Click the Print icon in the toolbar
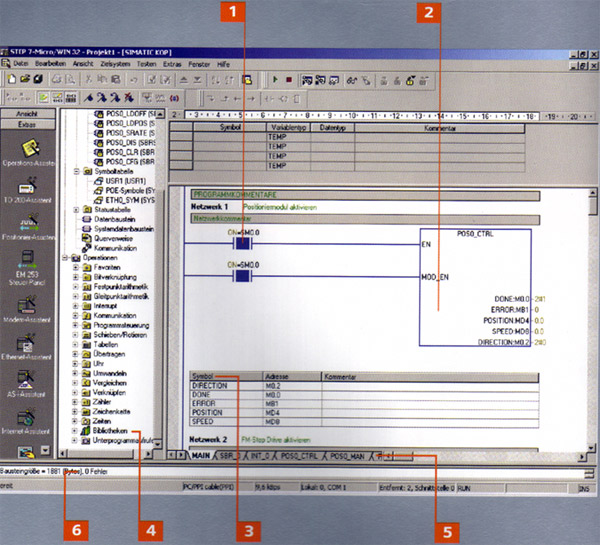 point(57,80)
